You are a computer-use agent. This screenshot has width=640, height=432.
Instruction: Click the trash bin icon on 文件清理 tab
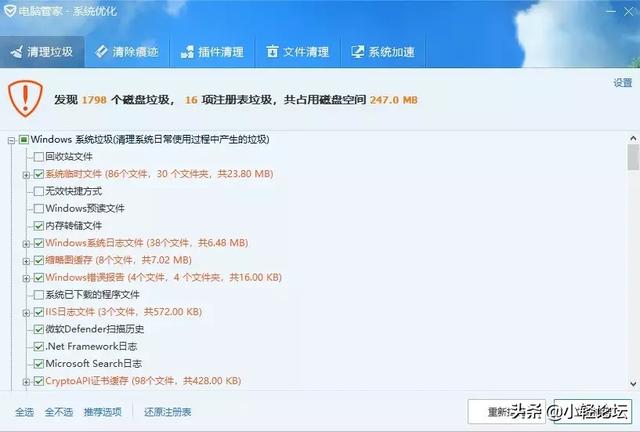point(272,51)
